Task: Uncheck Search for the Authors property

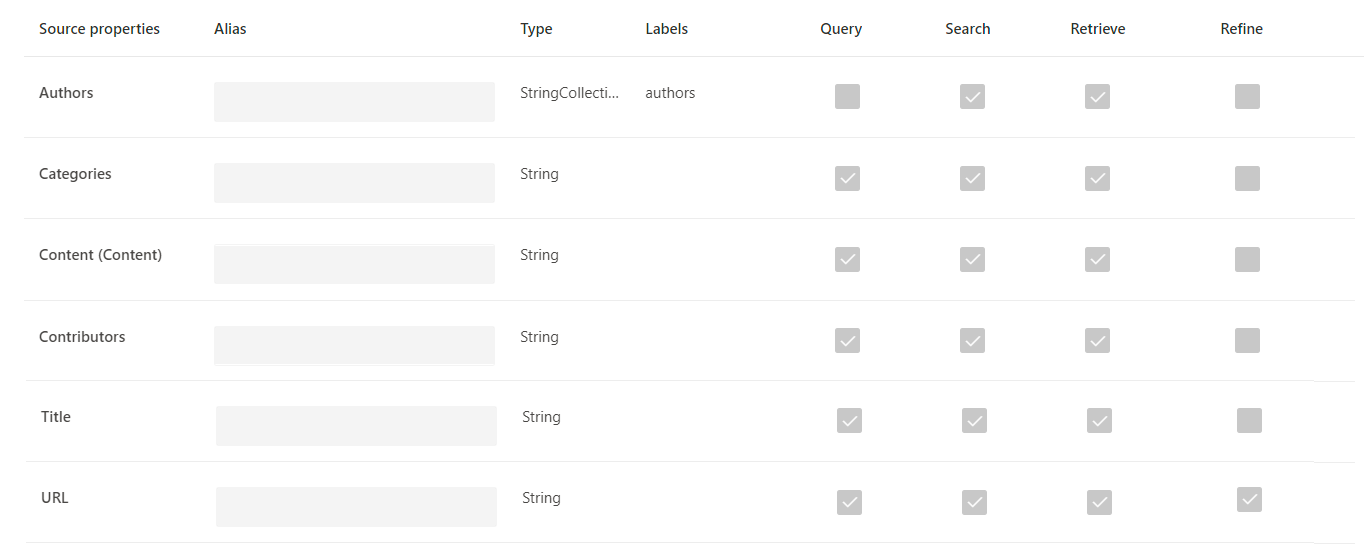Action: (972, 96)
